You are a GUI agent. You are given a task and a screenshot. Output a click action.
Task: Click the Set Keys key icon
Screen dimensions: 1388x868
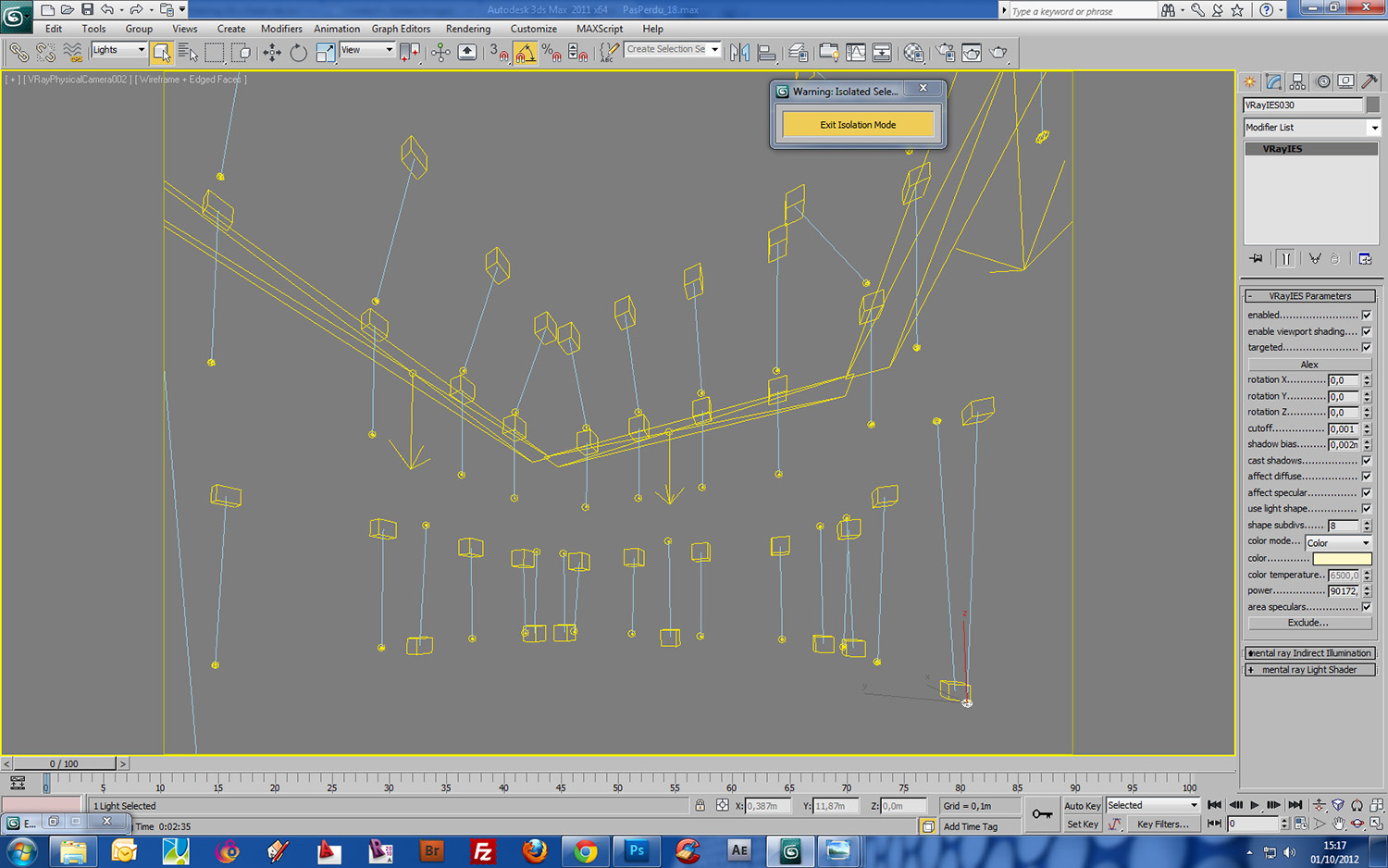click(x=1043, y=814)
